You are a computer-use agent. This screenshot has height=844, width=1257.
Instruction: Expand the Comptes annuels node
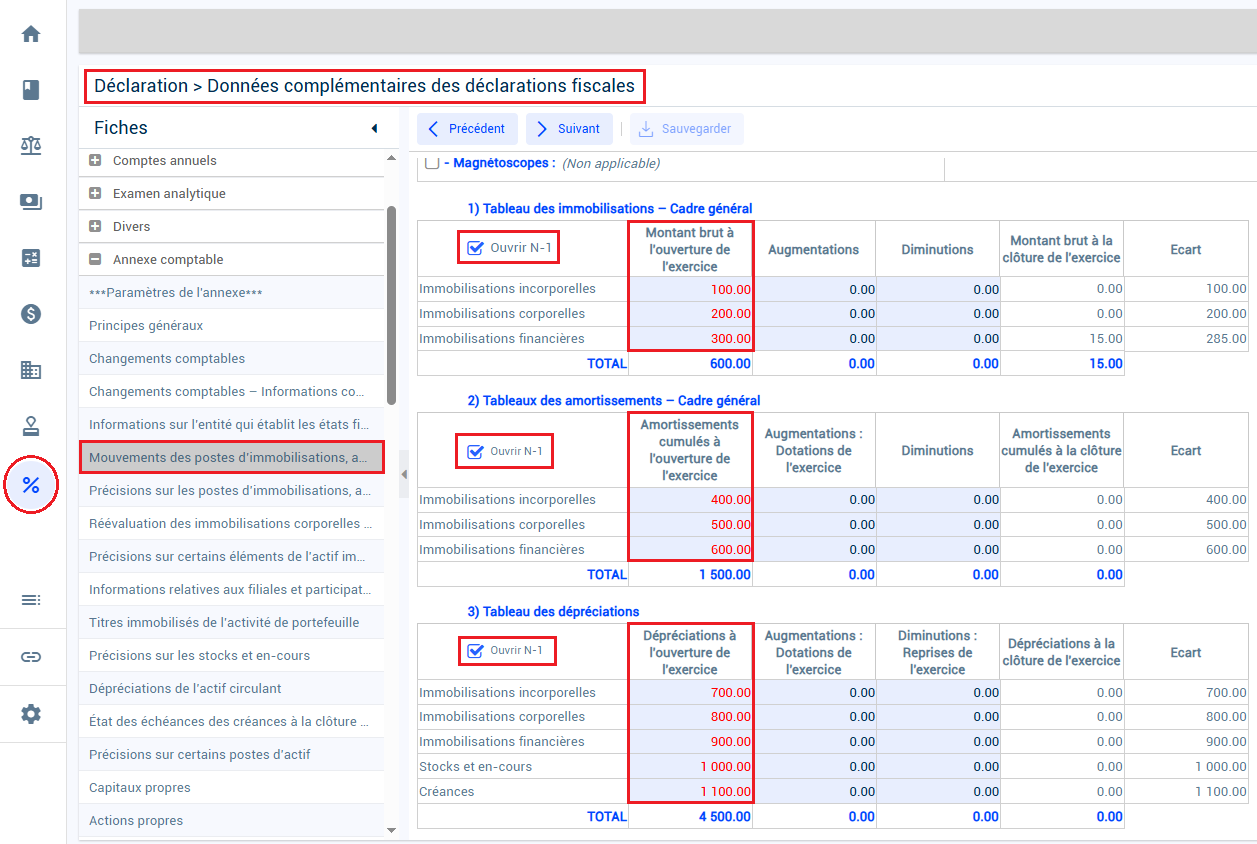95,161
